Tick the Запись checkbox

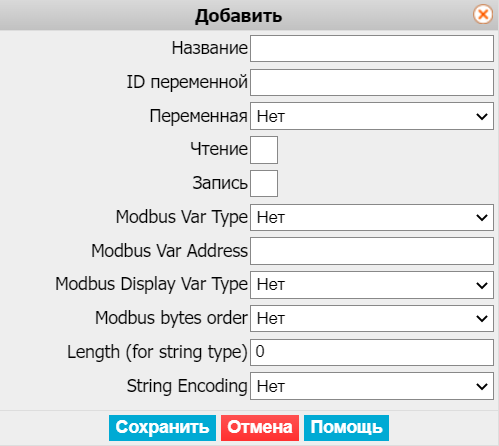click(264, 183)
